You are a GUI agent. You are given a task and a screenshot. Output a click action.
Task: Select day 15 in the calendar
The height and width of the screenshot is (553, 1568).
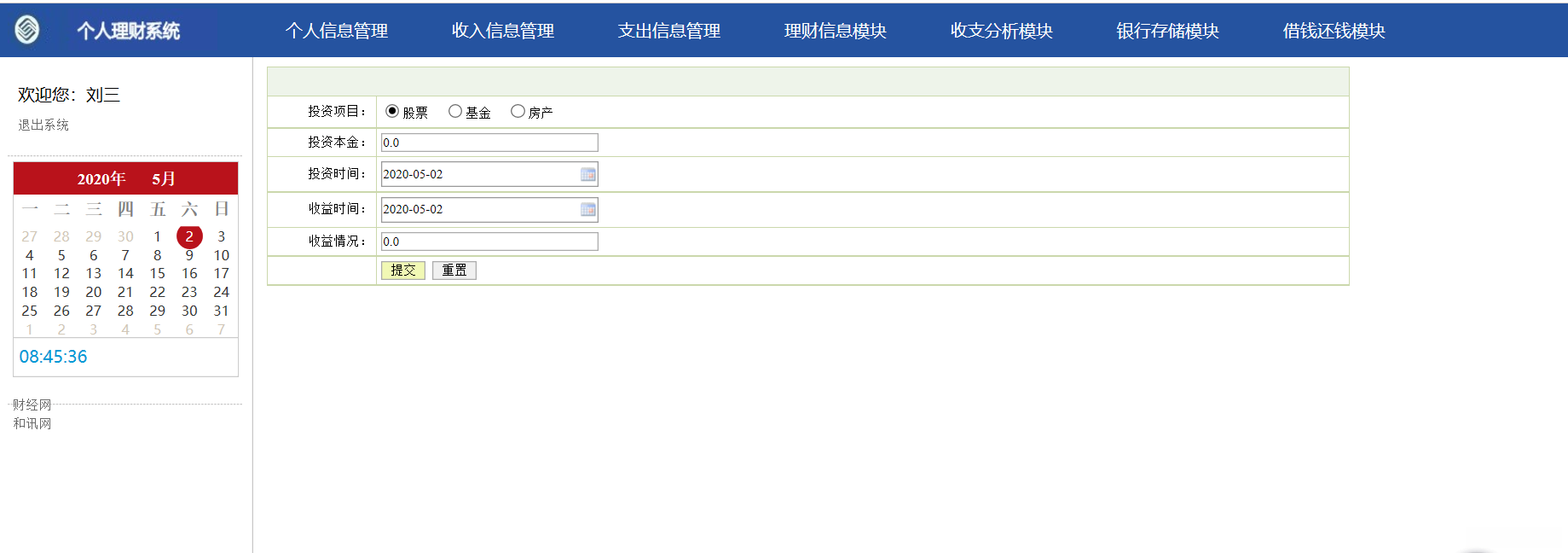(x=158, y=273)
